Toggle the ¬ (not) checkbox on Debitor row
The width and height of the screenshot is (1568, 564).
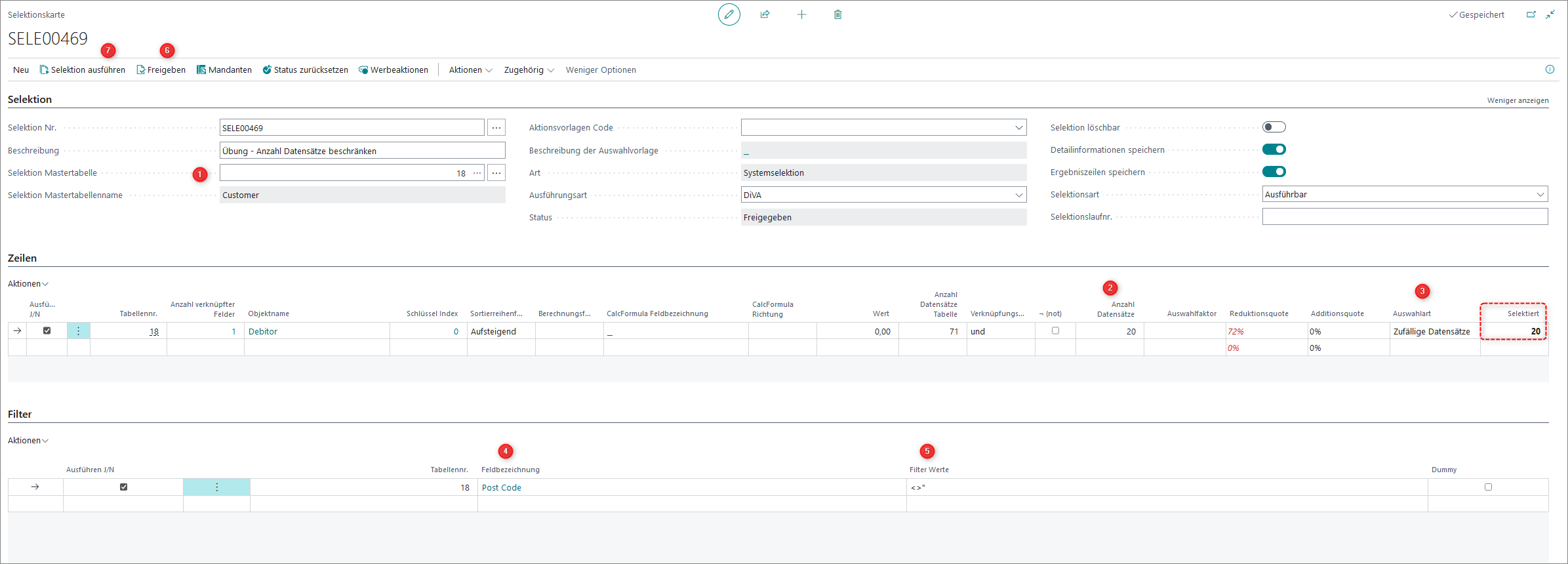pos(1055,331)
